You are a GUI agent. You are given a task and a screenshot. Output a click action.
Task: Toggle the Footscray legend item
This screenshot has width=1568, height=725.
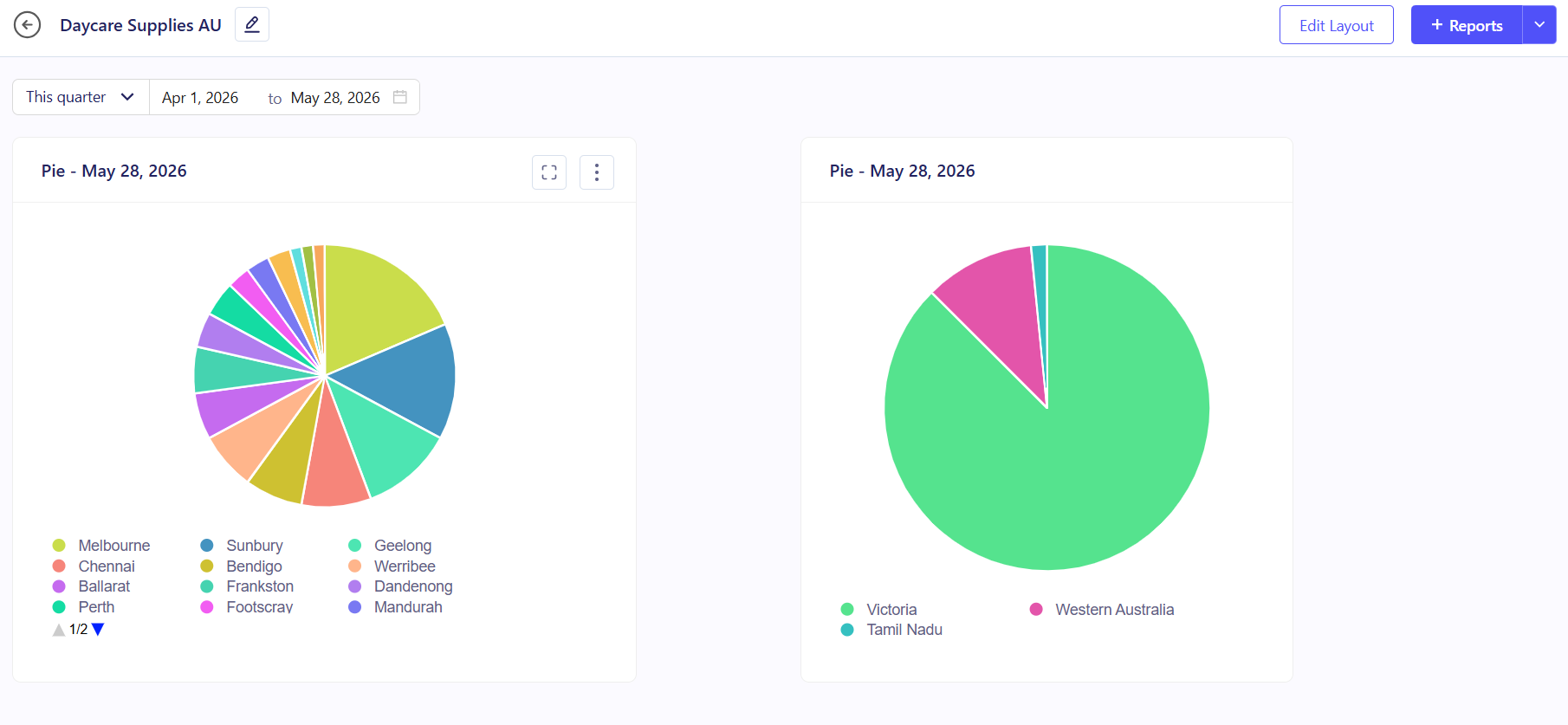coord(247,607)
